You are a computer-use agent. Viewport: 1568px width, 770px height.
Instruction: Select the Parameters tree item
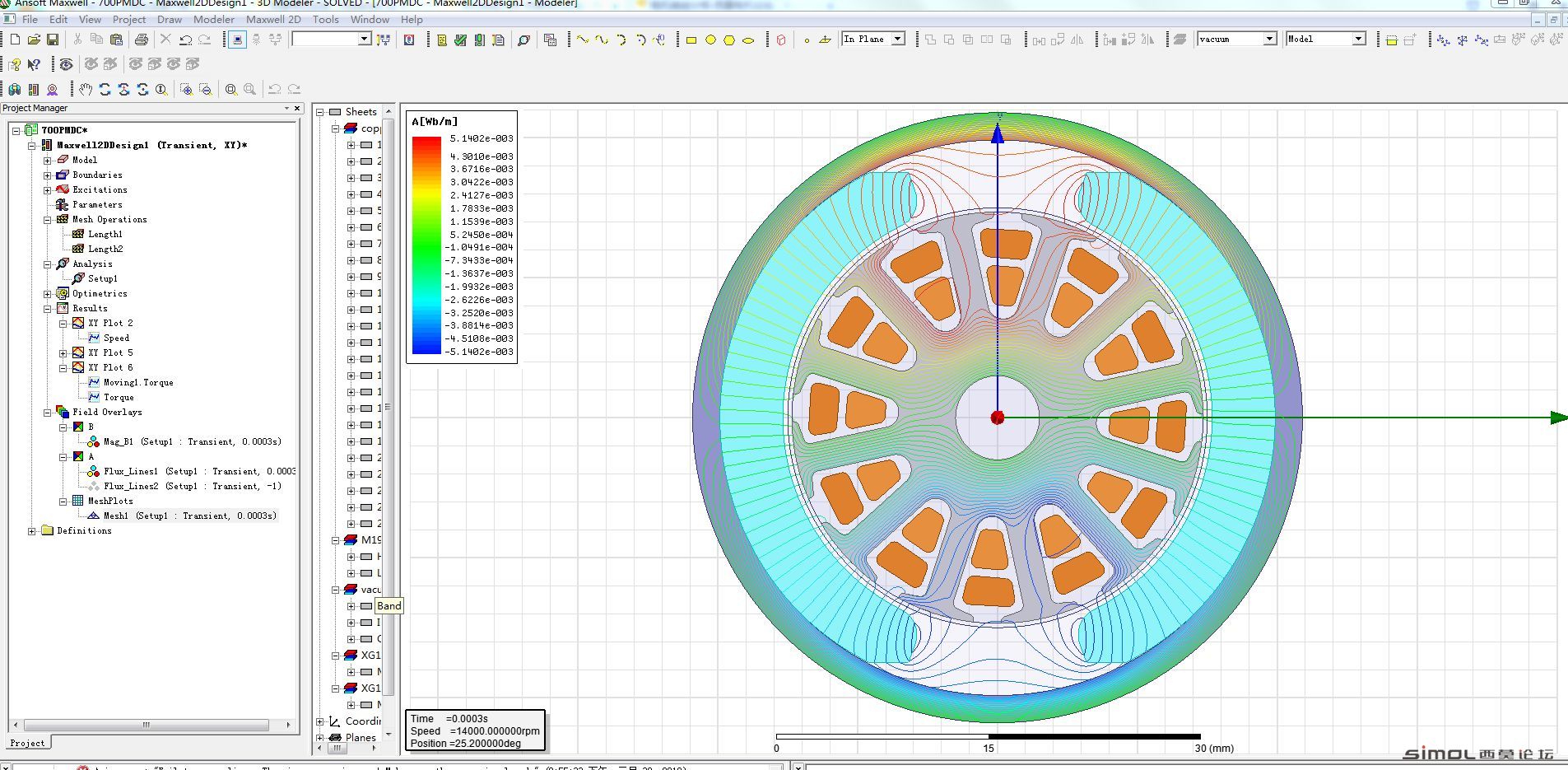[97, 205]
